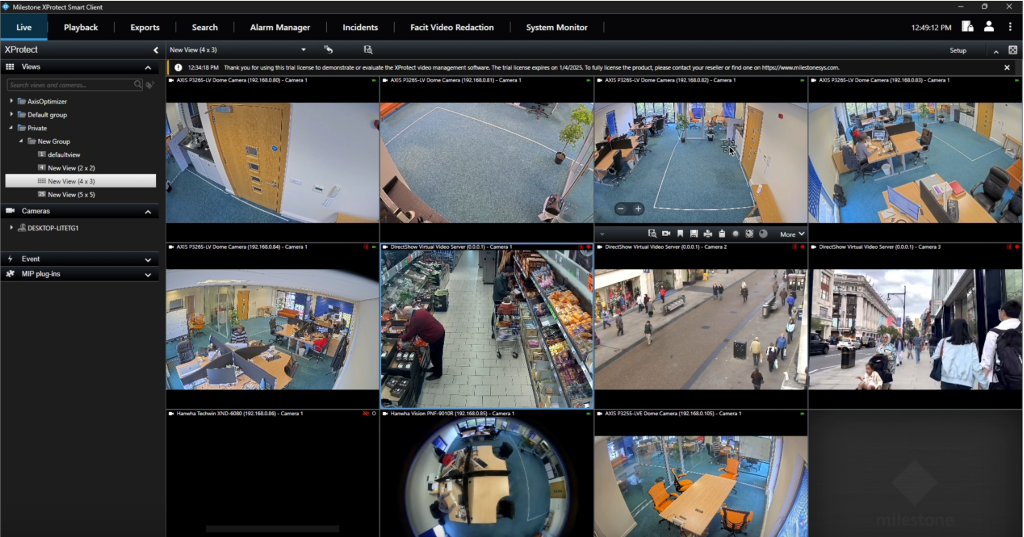Toggle full screen view icon
Viewport: 1024px width, 537px height.
tap(1012, 50)
